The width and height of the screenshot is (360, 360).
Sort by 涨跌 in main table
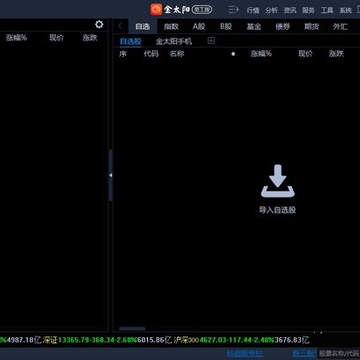click(x=336, y=54)
